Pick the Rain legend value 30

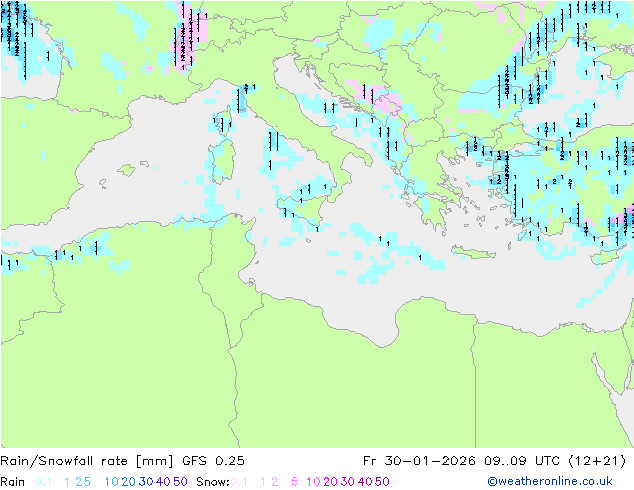[146, 482]
